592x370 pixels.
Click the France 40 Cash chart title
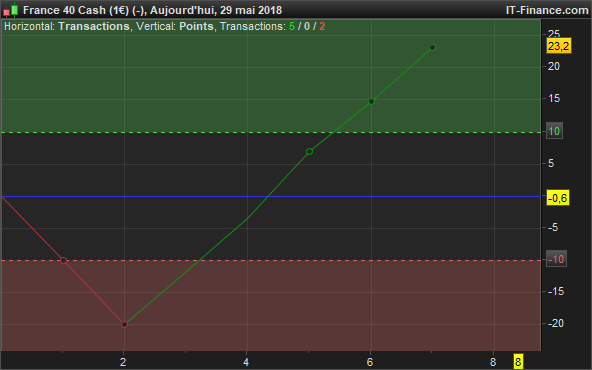click(152, 10)
